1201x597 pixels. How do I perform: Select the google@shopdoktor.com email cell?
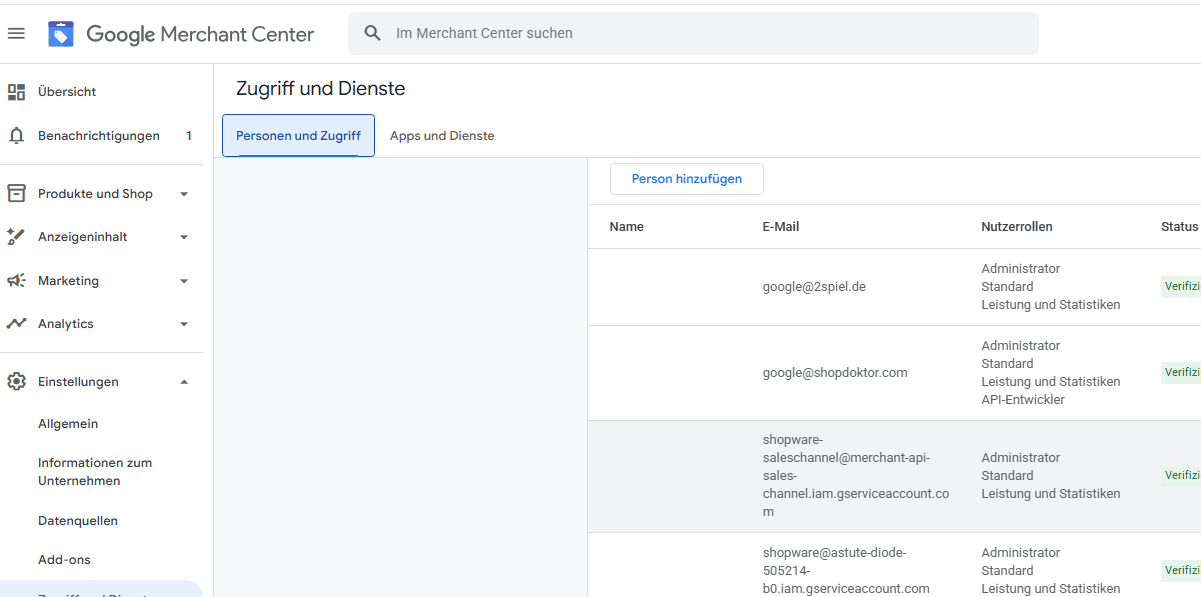point(835,373)
